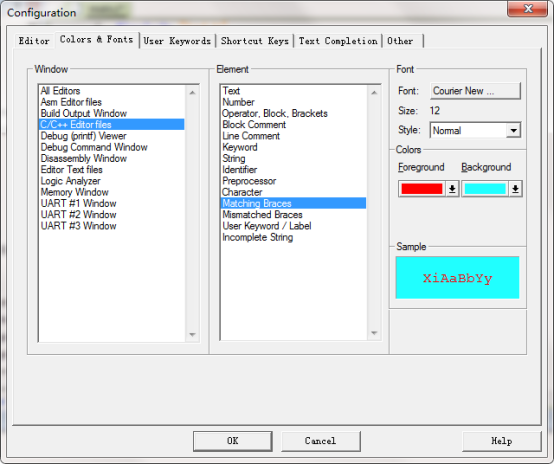The image size is (554, 464).
Task: Switch to the Editor tab
Action: coord(34,41)
